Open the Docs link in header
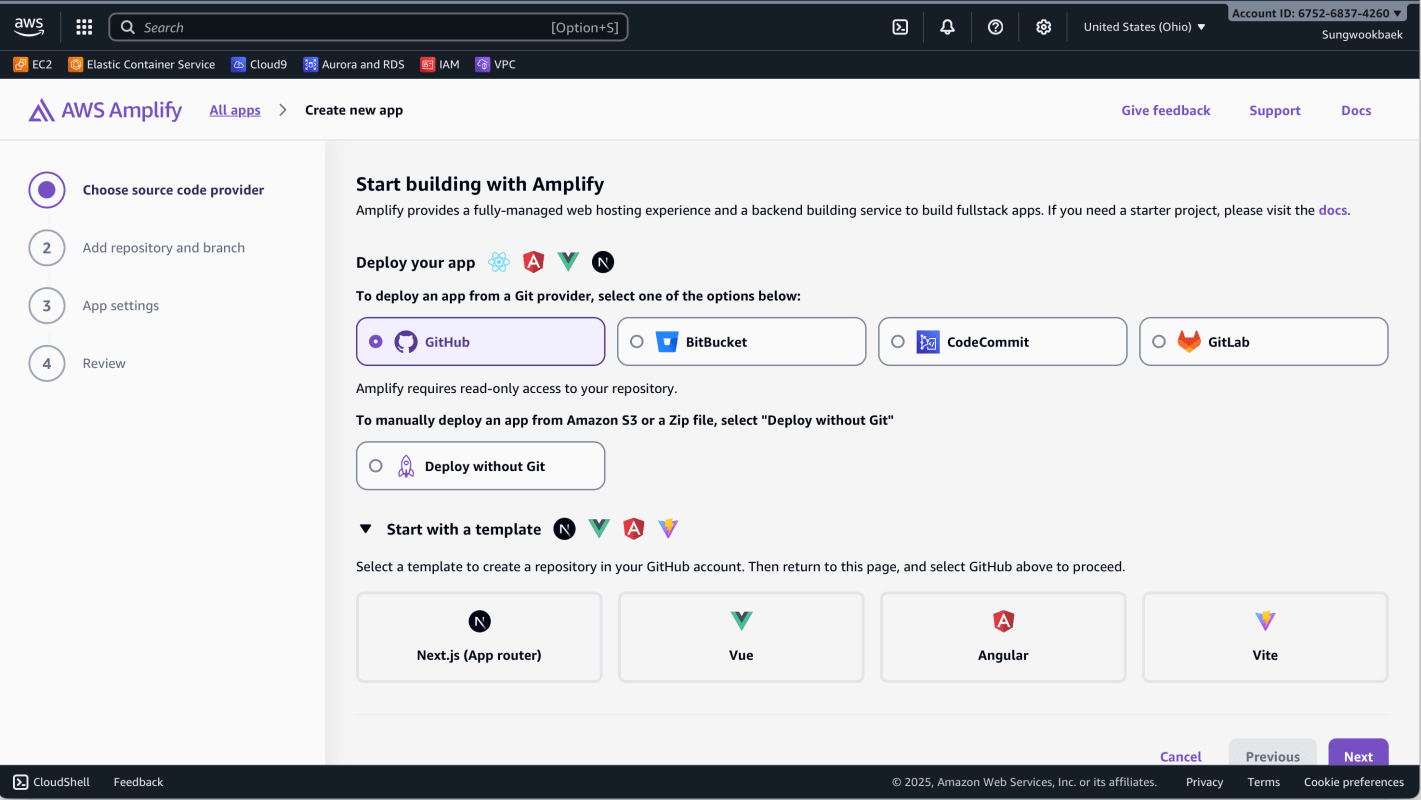This screenshot has height=800, width=1421. [1355, 110]
